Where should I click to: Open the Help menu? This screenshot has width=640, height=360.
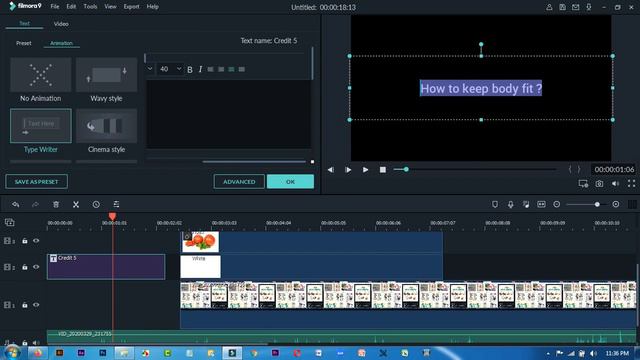(x=153, y=7)
